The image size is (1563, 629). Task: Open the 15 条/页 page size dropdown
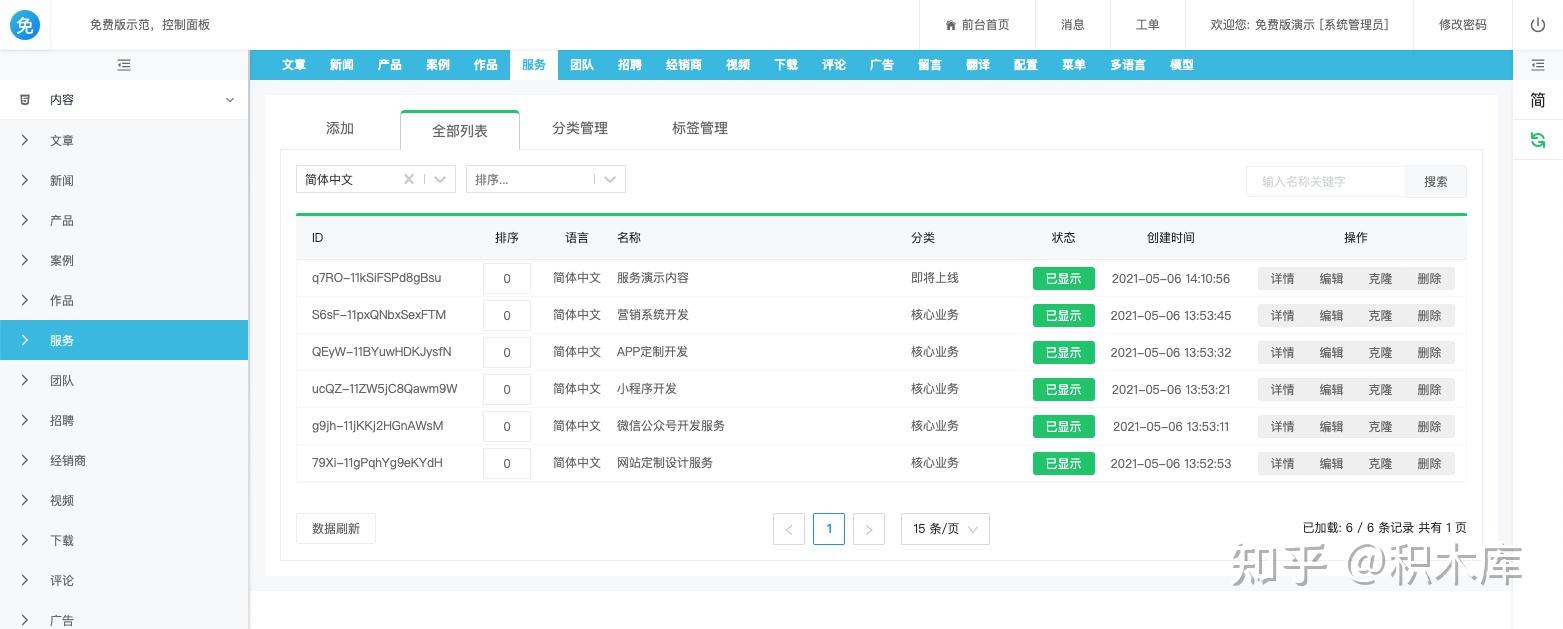click(945, 529)
